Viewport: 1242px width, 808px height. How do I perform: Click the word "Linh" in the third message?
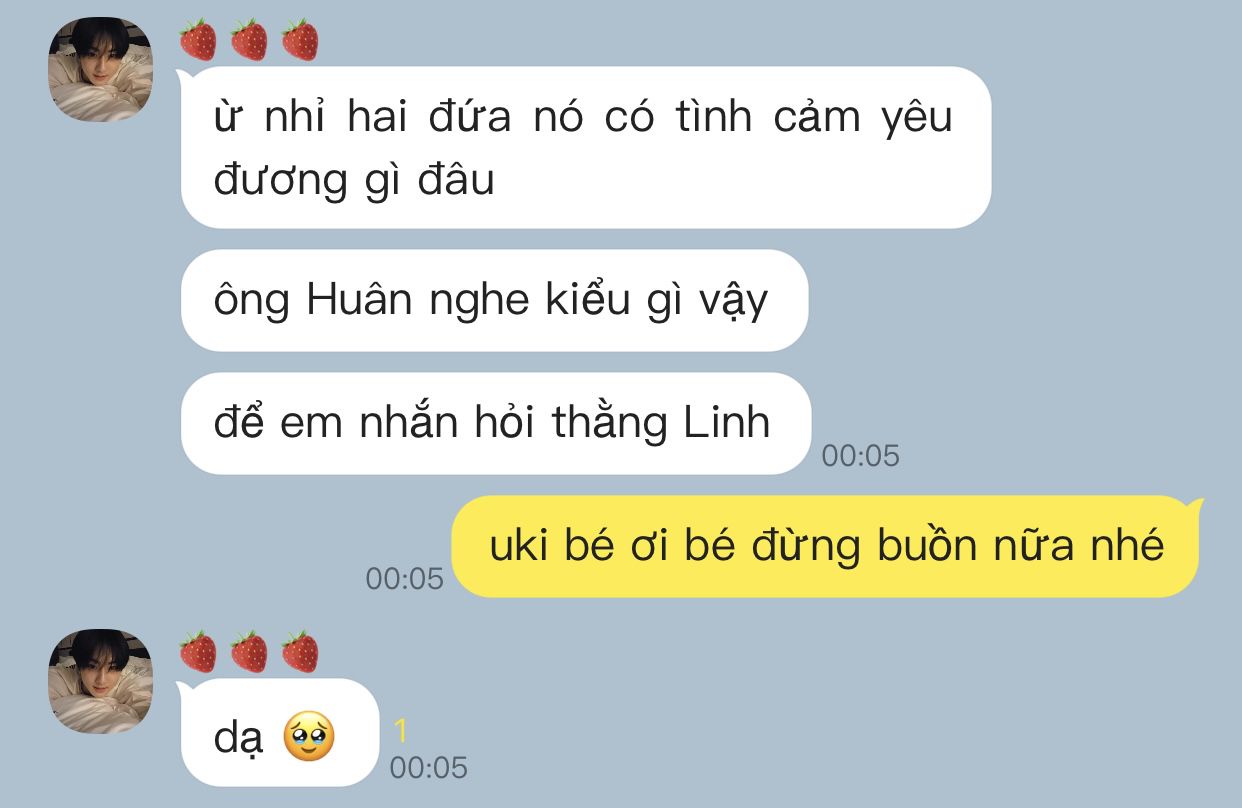point(727,423)
